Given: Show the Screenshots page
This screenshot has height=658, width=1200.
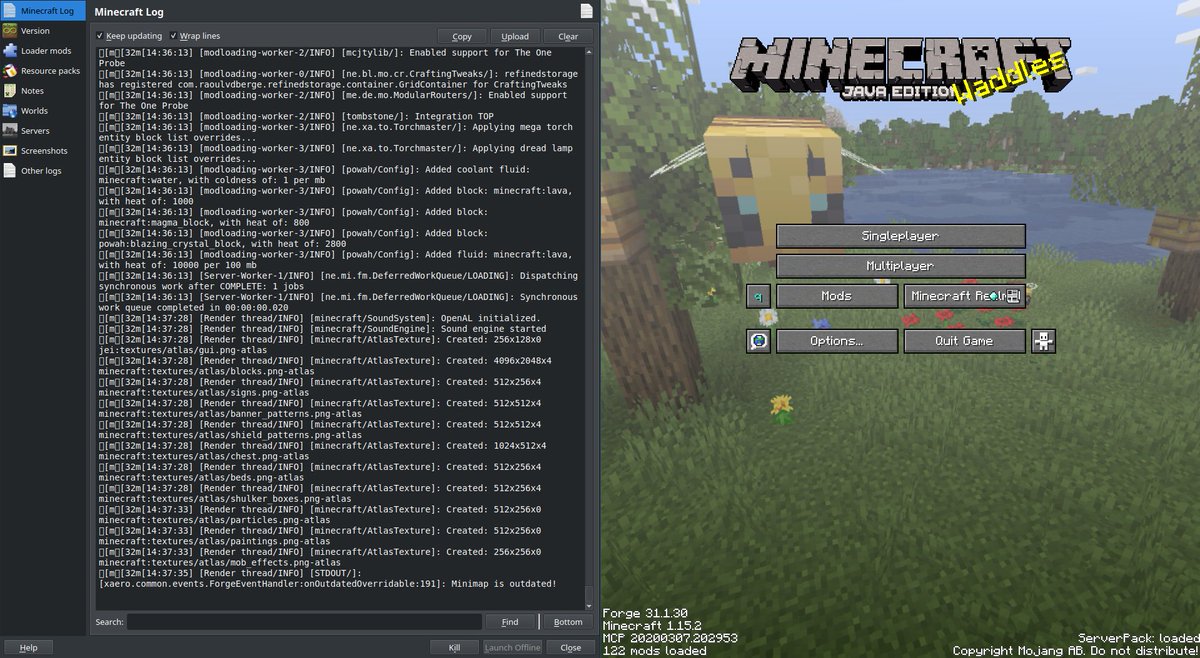Looking at the screenshot, I should (x=43, y=151).
